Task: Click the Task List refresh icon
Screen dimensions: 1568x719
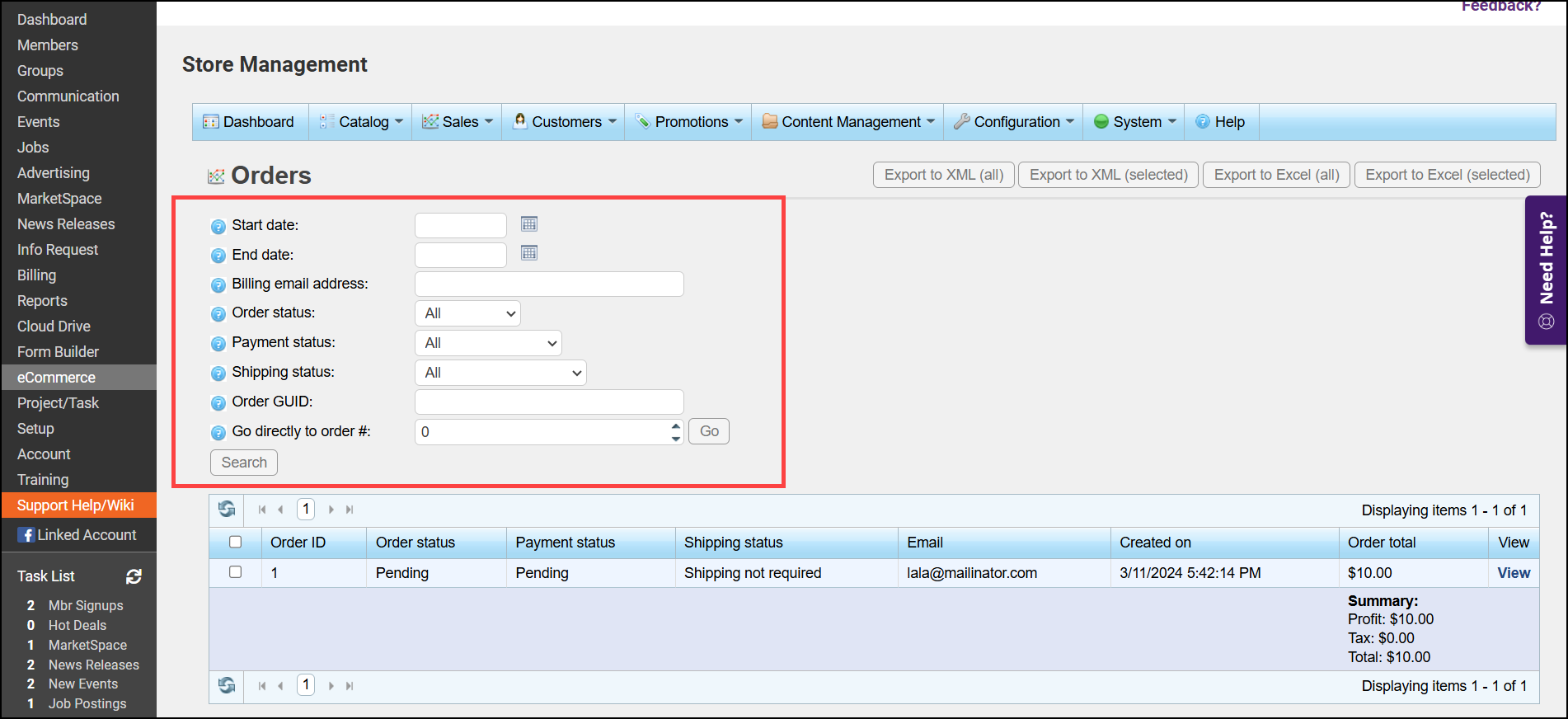Action: [134, 576]
